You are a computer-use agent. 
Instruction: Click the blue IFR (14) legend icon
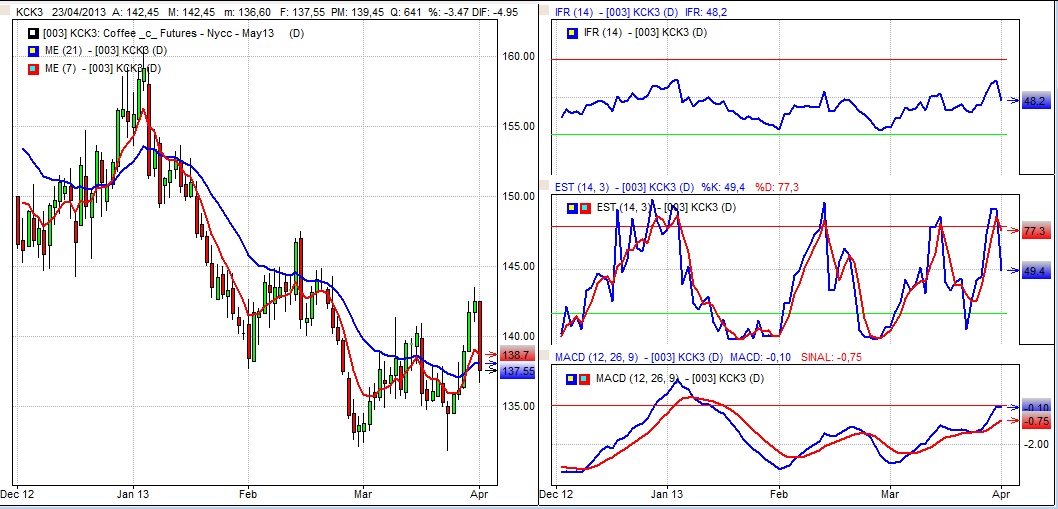click(x=571, y=33)
